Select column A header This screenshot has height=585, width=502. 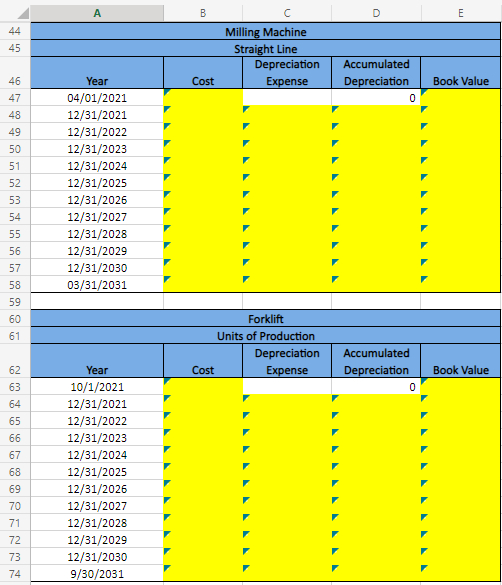click(97, 13)
